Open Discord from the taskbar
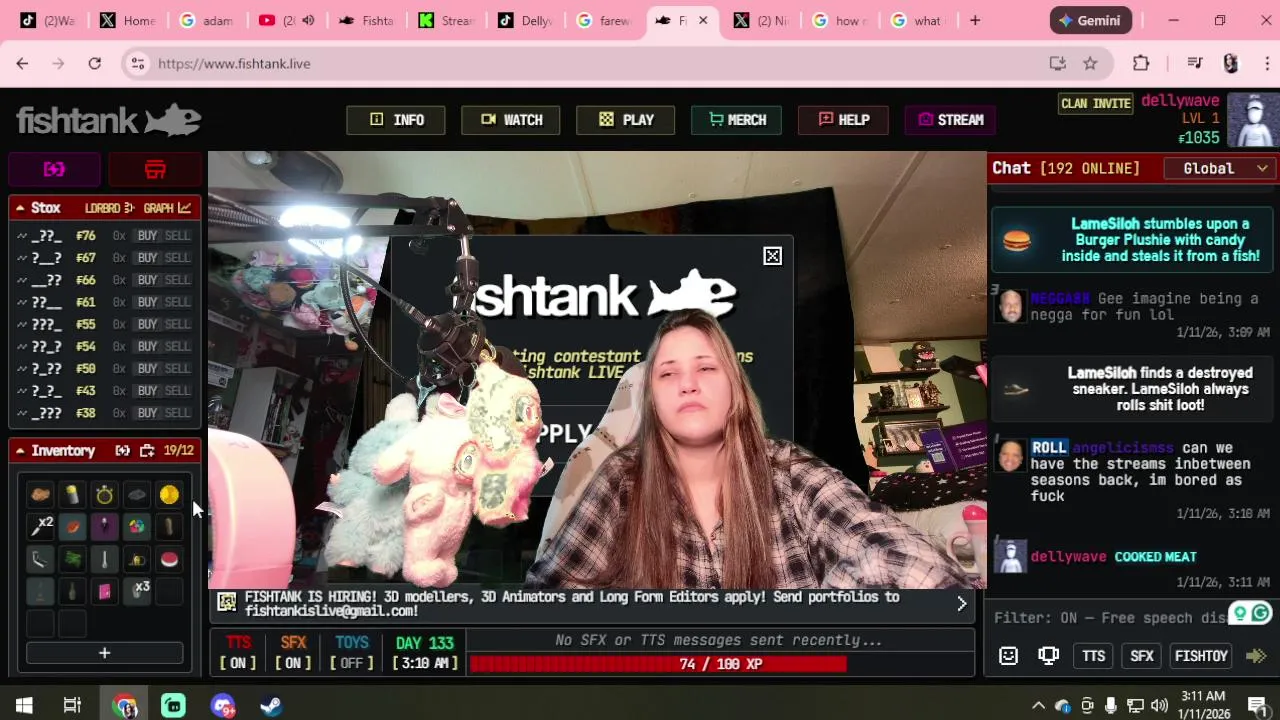The height and width of the screenshot is (720, 1280). (x=222, y=706)
